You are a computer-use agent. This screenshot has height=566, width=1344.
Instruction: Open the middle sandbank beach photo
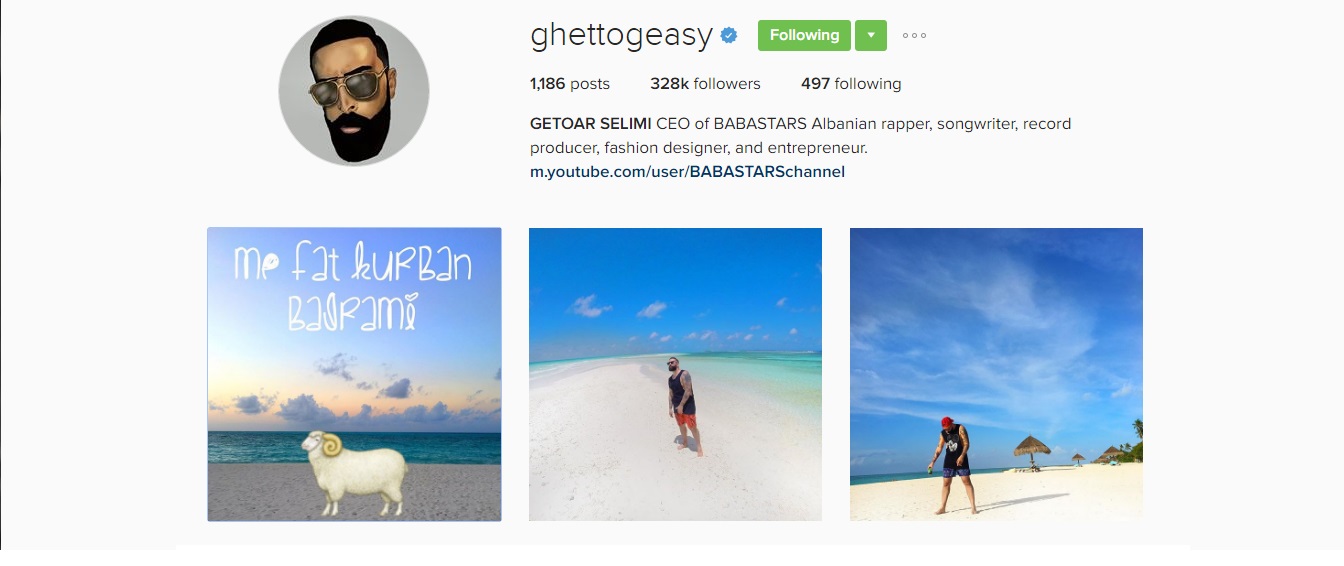coord(675,374)
